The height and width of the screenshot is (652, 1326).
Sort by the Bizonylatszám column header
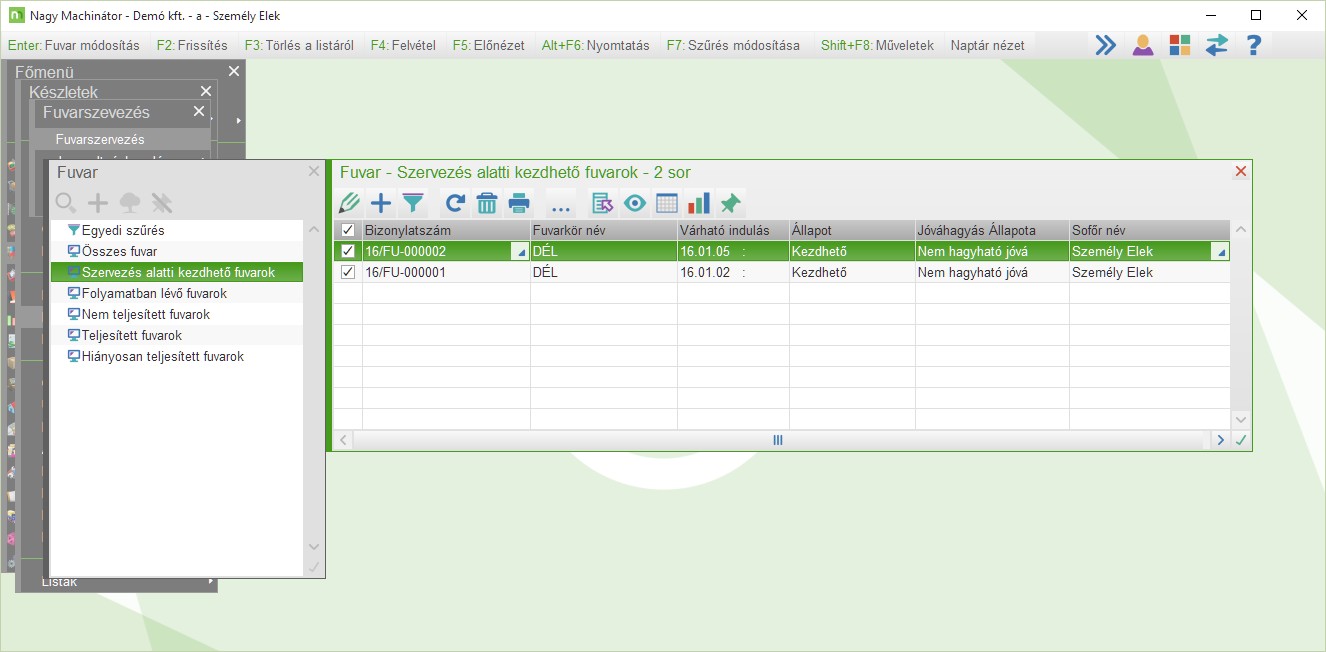[446, 230]
